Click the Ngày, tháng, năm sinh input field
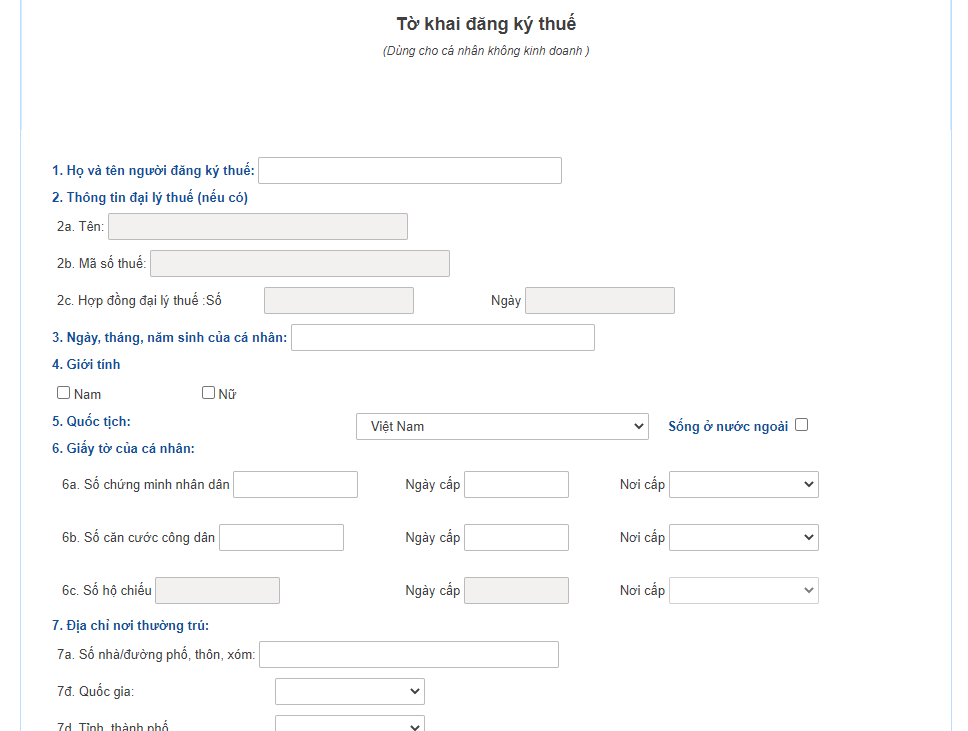The width and height of the screenshot is (968, 731). (x=442, y=338)
